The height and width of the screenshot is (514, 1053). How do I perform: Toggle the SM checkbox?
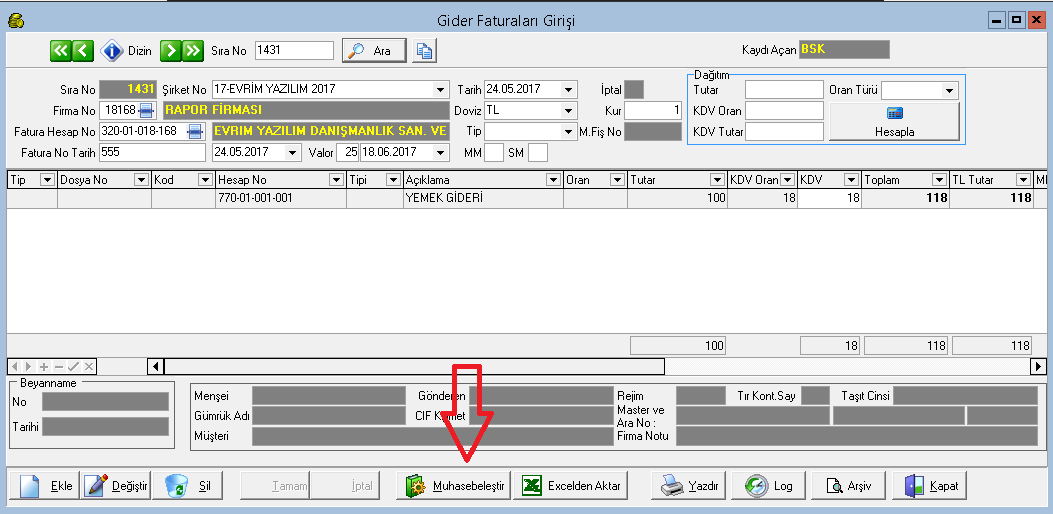click(538, 153)
